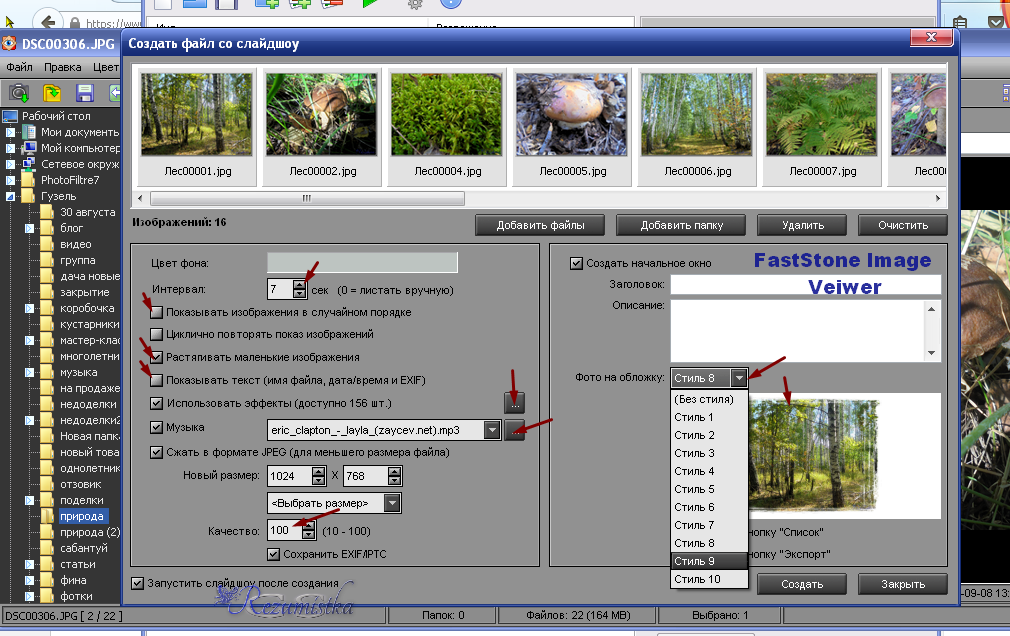Expand the Мои документы tree node

click(10, 132)
